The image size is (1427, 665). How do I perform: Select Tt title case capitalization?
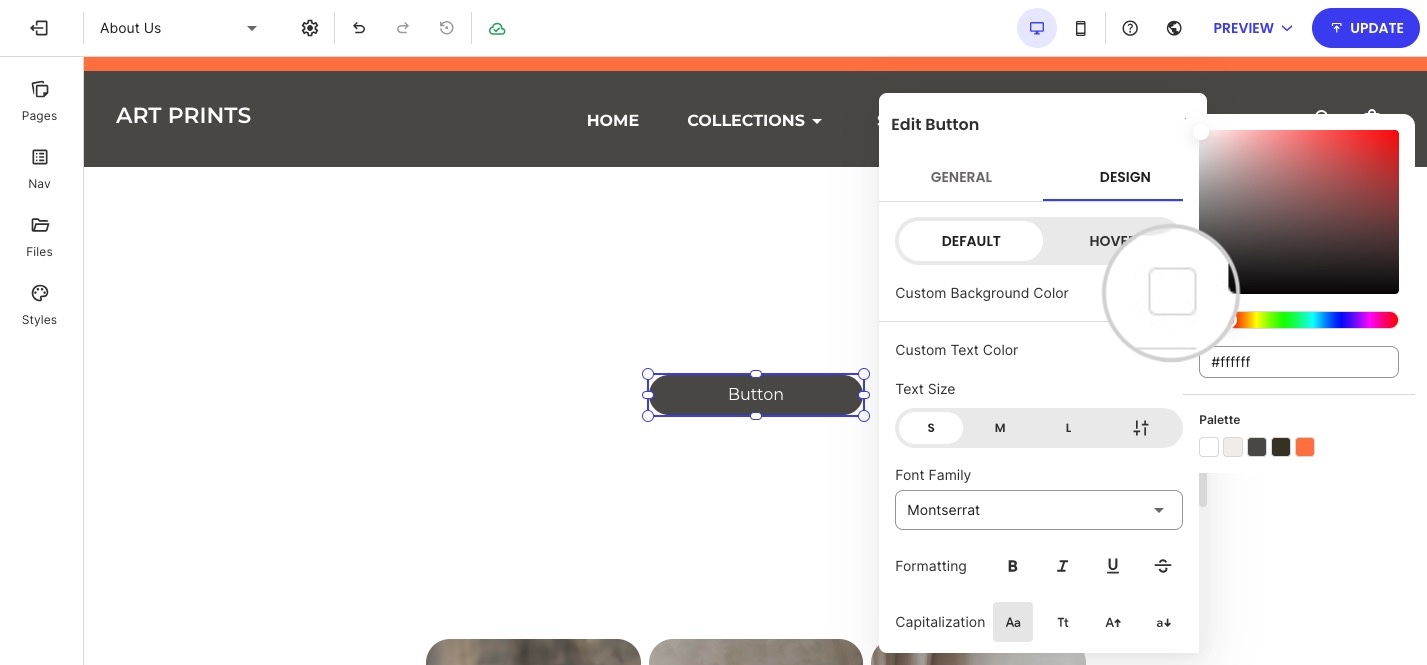point(1063,622)
